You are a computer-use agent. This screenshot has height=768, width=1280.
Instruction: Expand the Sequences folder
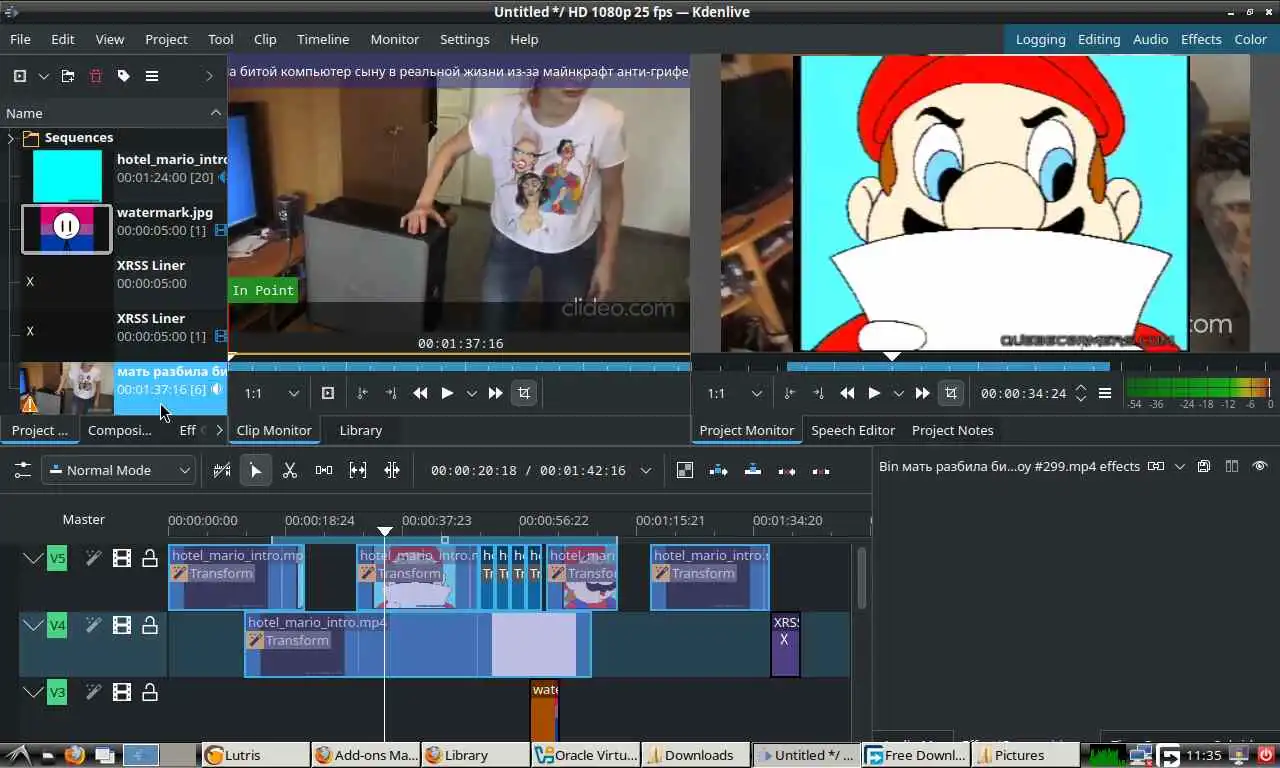[x=11, y=138]
